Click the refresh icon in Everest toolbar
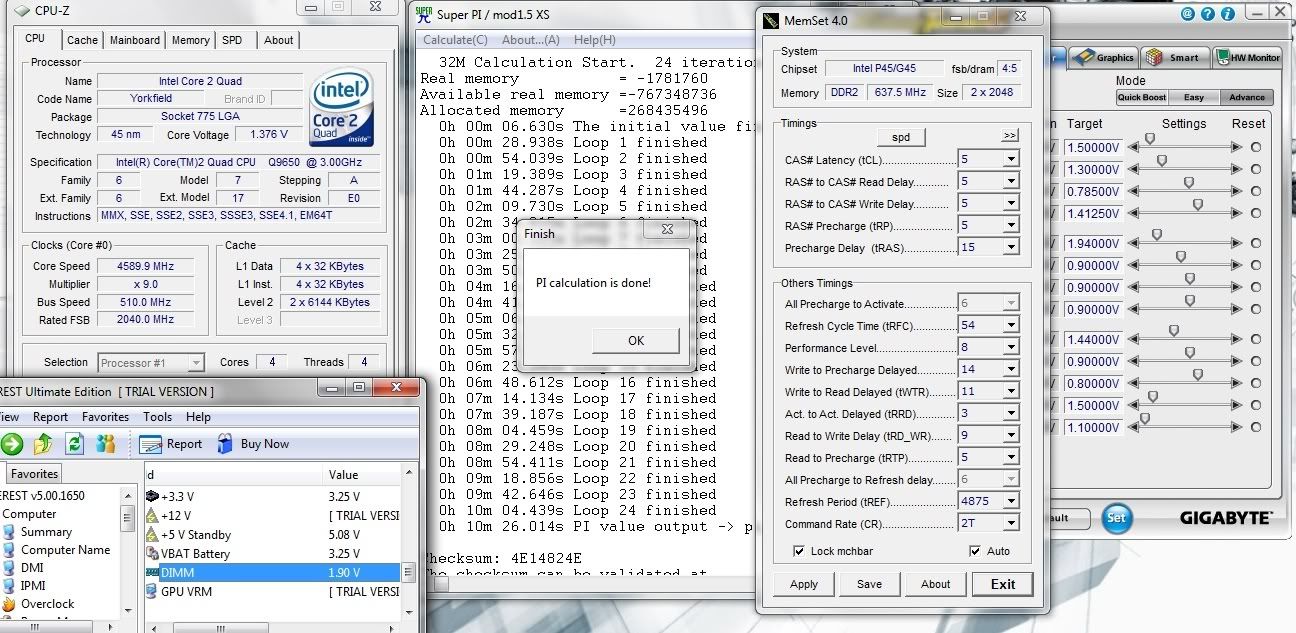The width and height of the screenshot is (1296, 633). [x=75, y=444]
